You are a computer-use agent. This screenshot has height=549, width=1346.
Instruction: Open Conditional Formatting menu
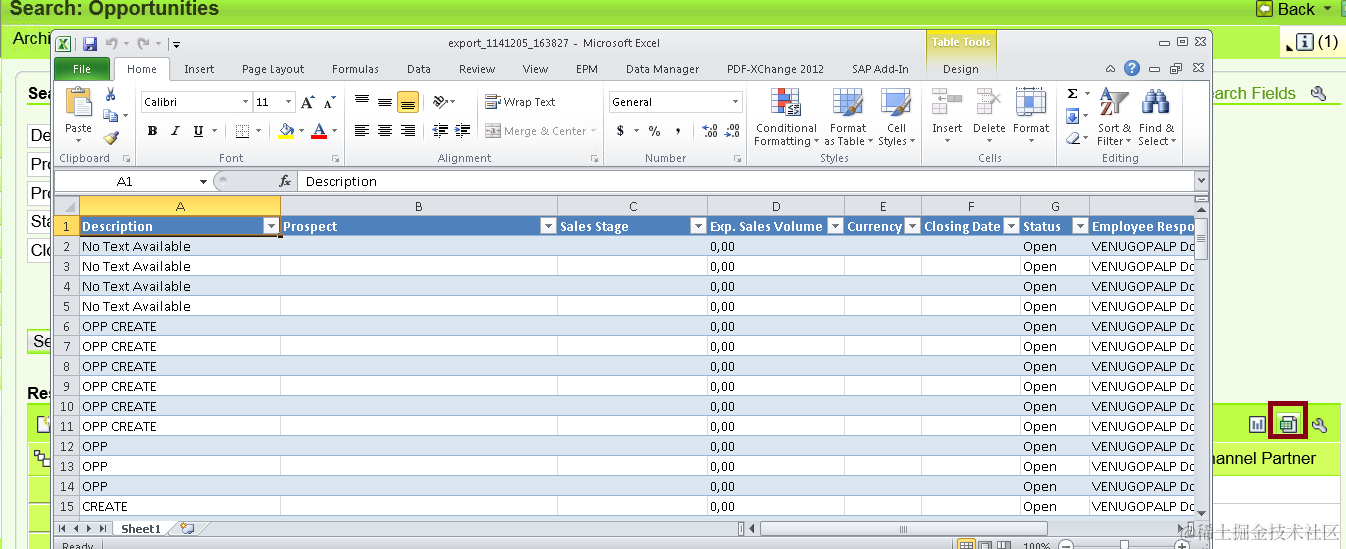click(786, 117)
